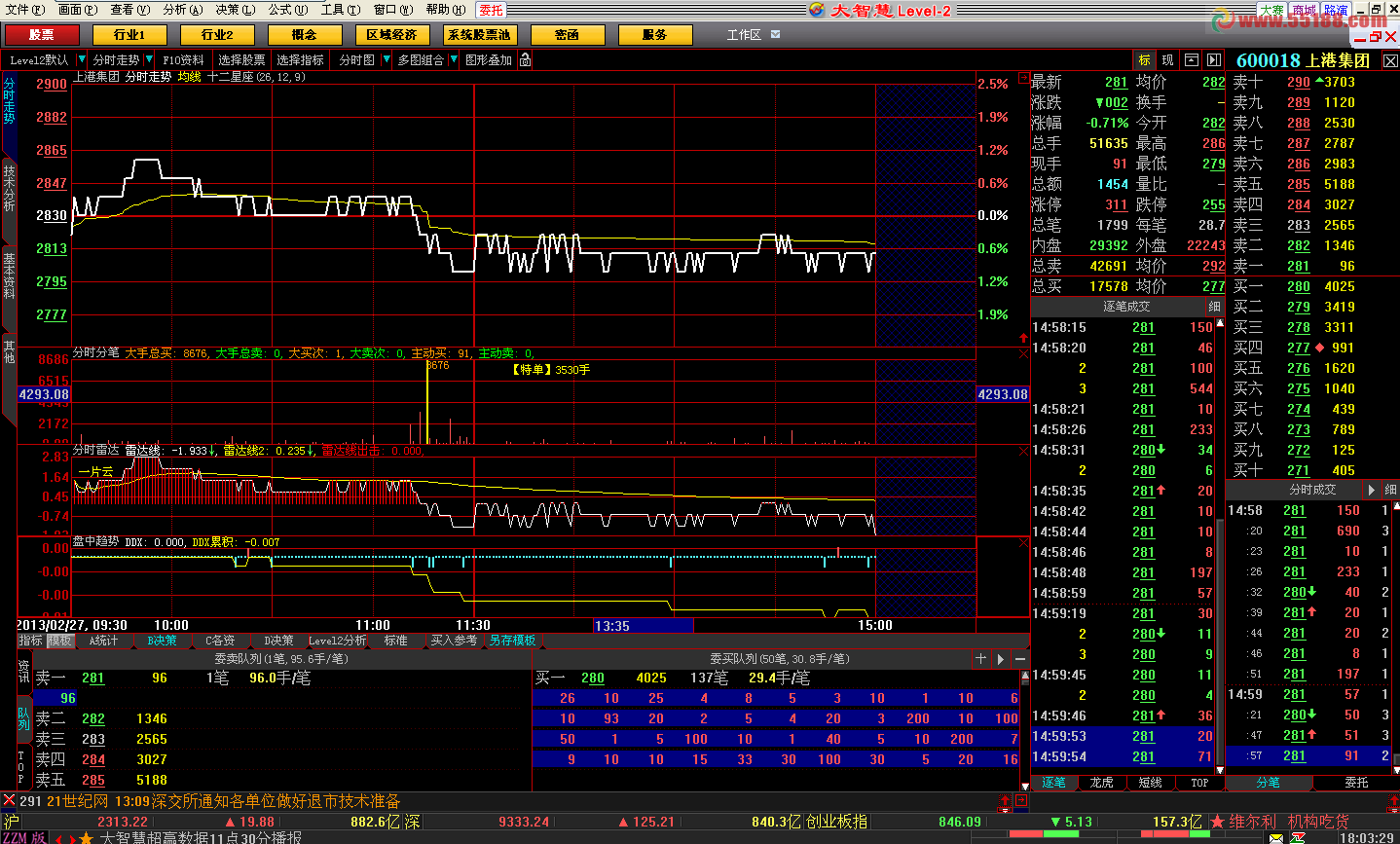The image size is (1400, 844).
Task: Click the minus icon in 委买队列 header
Action: (x=1021, y=659)
